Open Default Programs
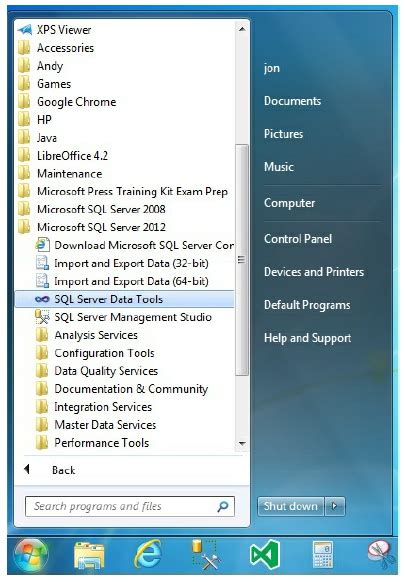 pyautogui.click(x=307, y=305)
